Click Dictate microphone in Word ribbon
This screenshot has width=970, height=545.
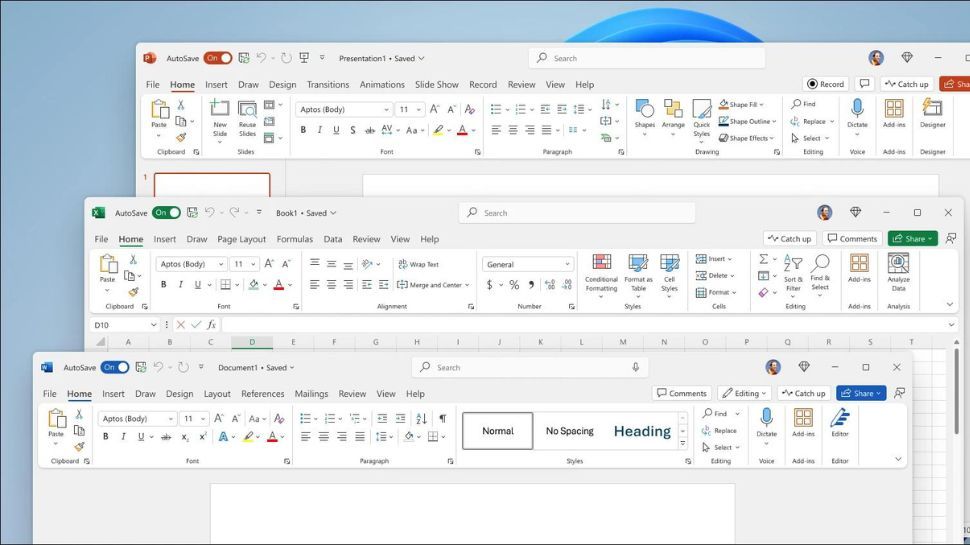click(x=766, y=418)
